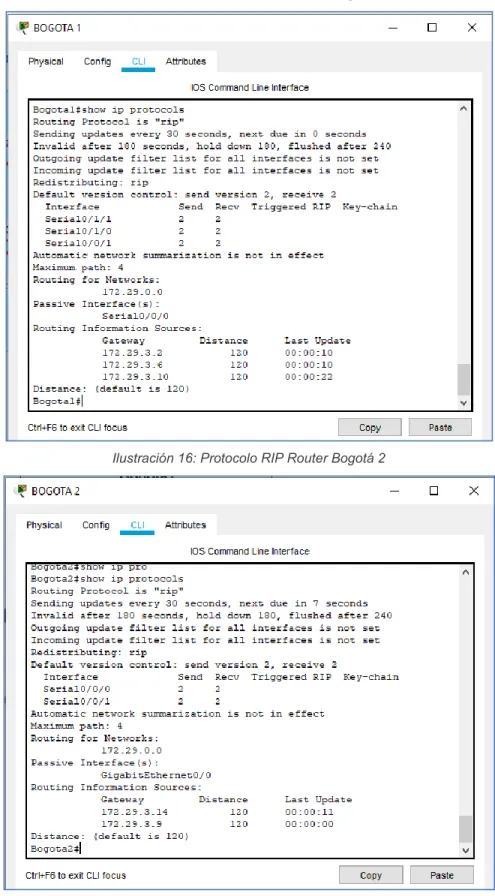The width and height of the screenshot is (495, 896).
Task: Click Copy button in BOGOTA 1 window
Action: point(370,427)
